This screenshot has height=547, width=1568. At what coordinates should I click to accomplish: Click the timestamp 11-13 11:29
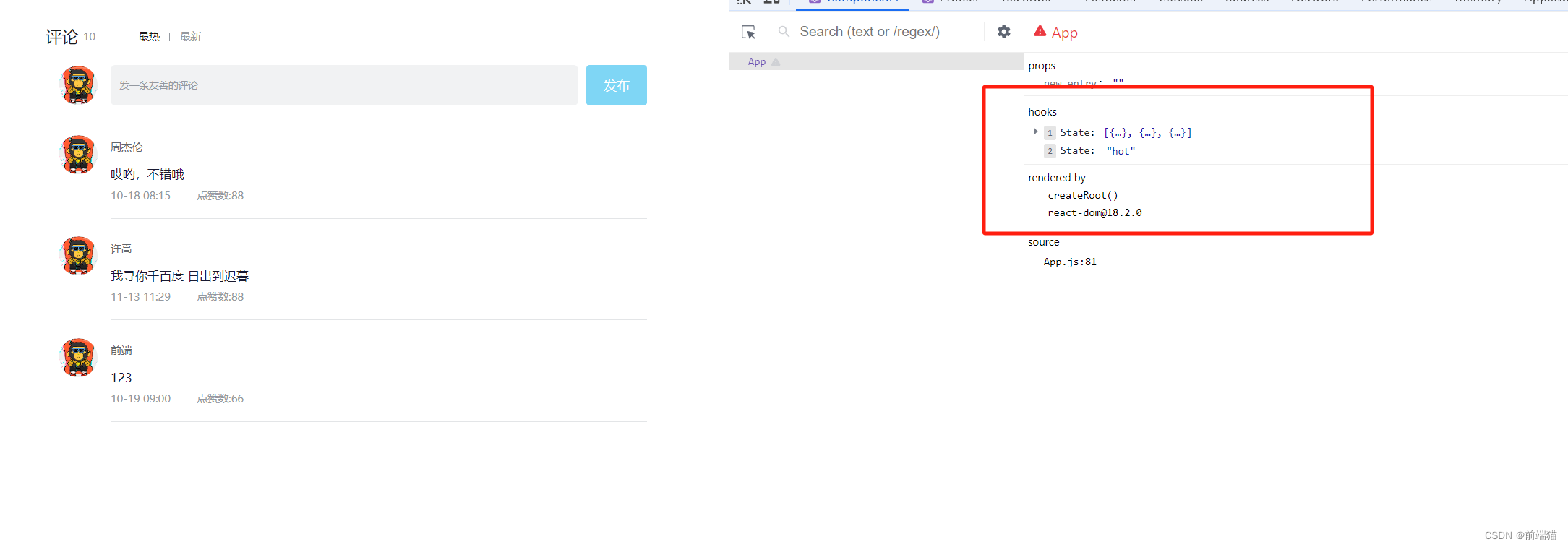141,297
